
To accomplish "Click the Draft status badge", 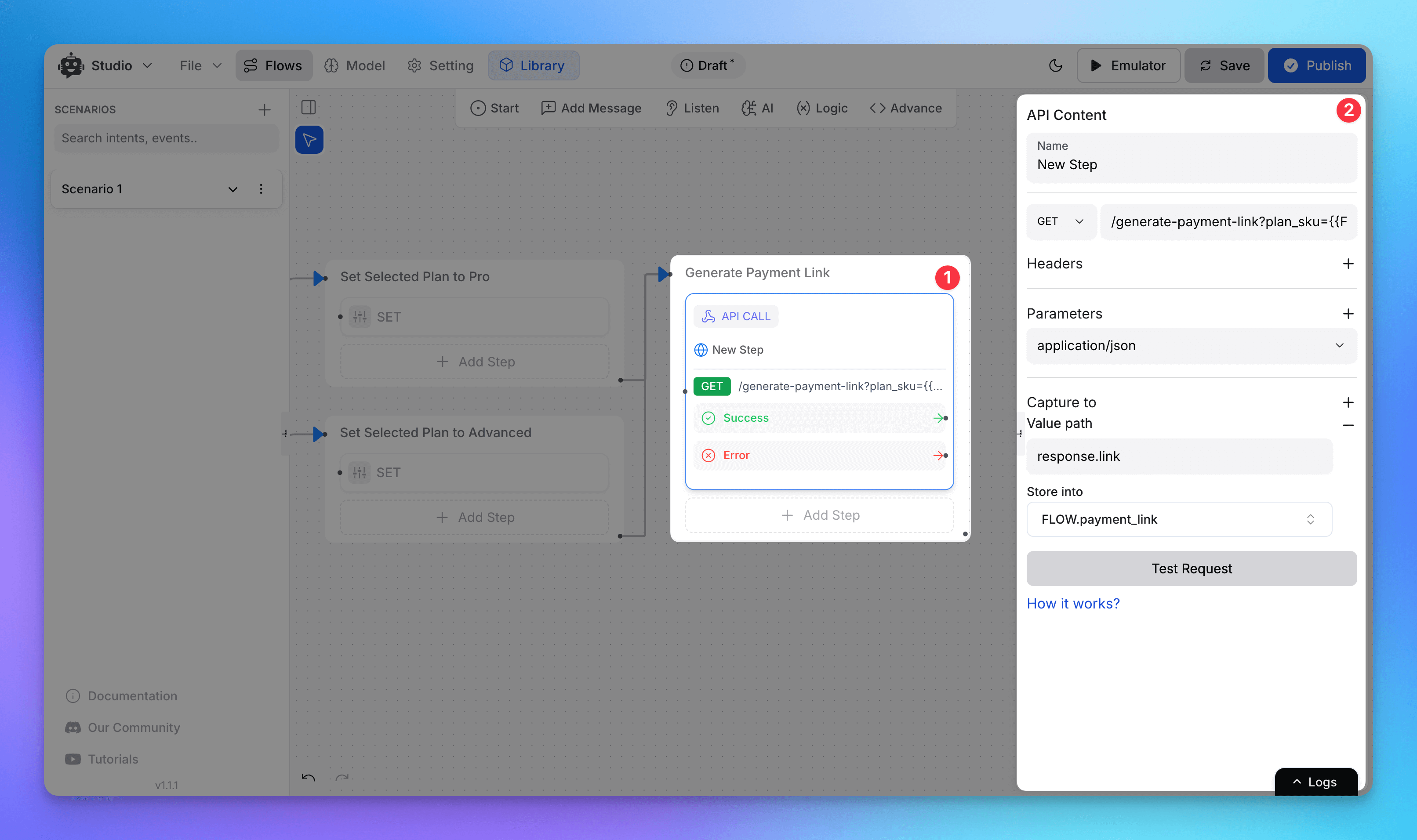I will pyautogui.click(x=708, y=65).
